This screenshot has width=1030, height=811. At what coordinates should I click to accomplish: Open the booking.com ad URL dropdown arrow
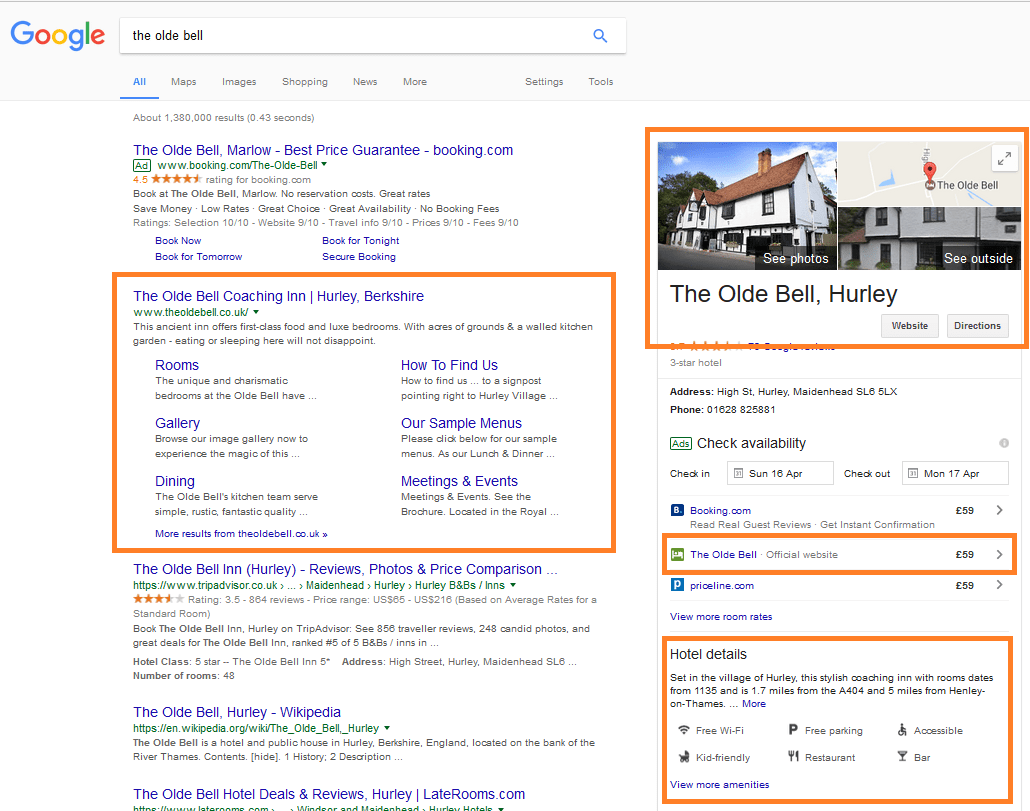324,165
